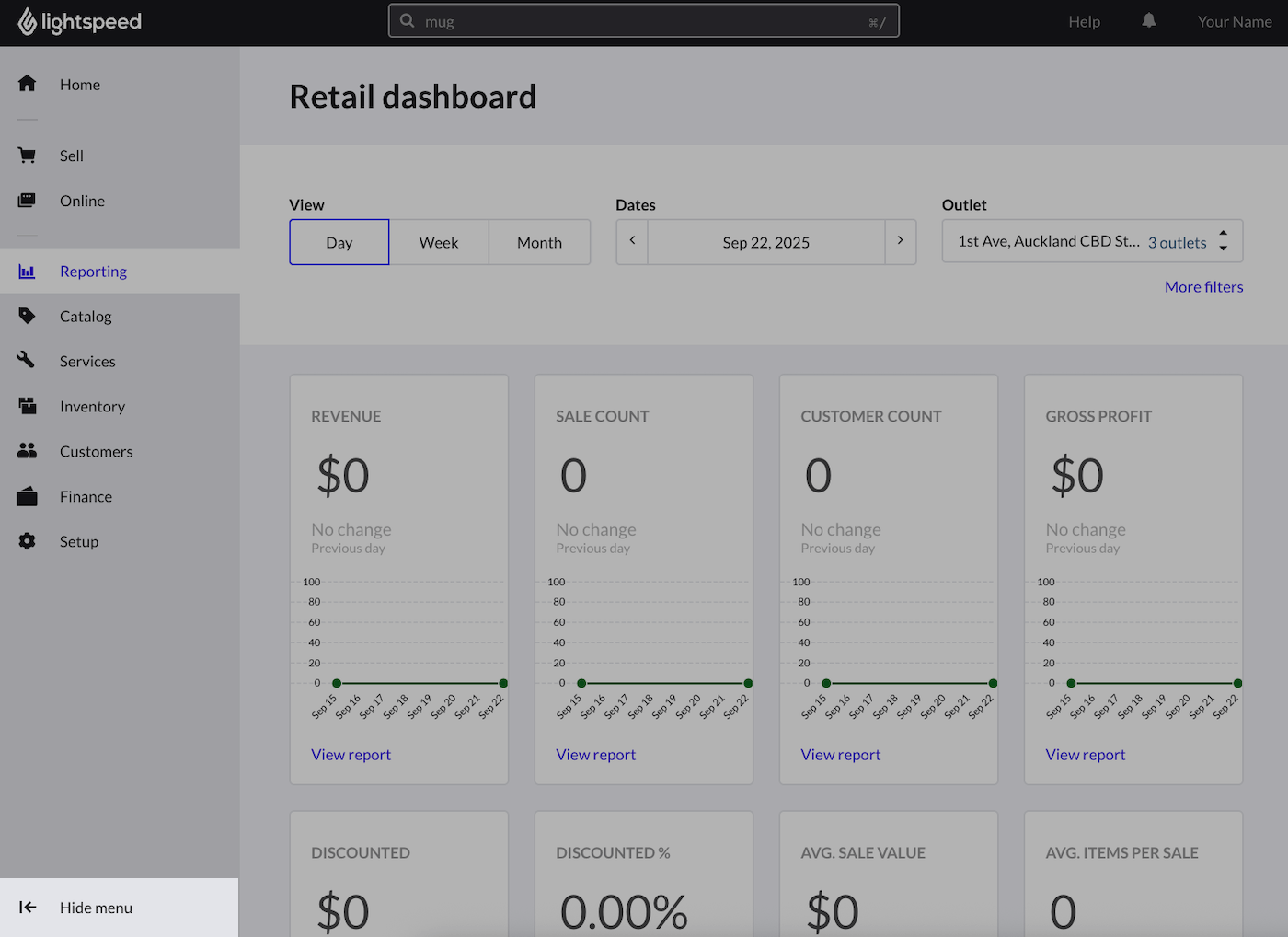The height and width of the screenshot is (937, 1288).
Task: Click the Lightspeed logo
Action: 79,21
